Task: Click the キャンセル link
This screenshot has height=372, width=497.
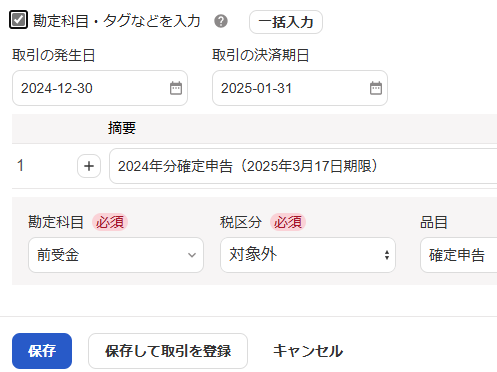Action: pos(308,351)
